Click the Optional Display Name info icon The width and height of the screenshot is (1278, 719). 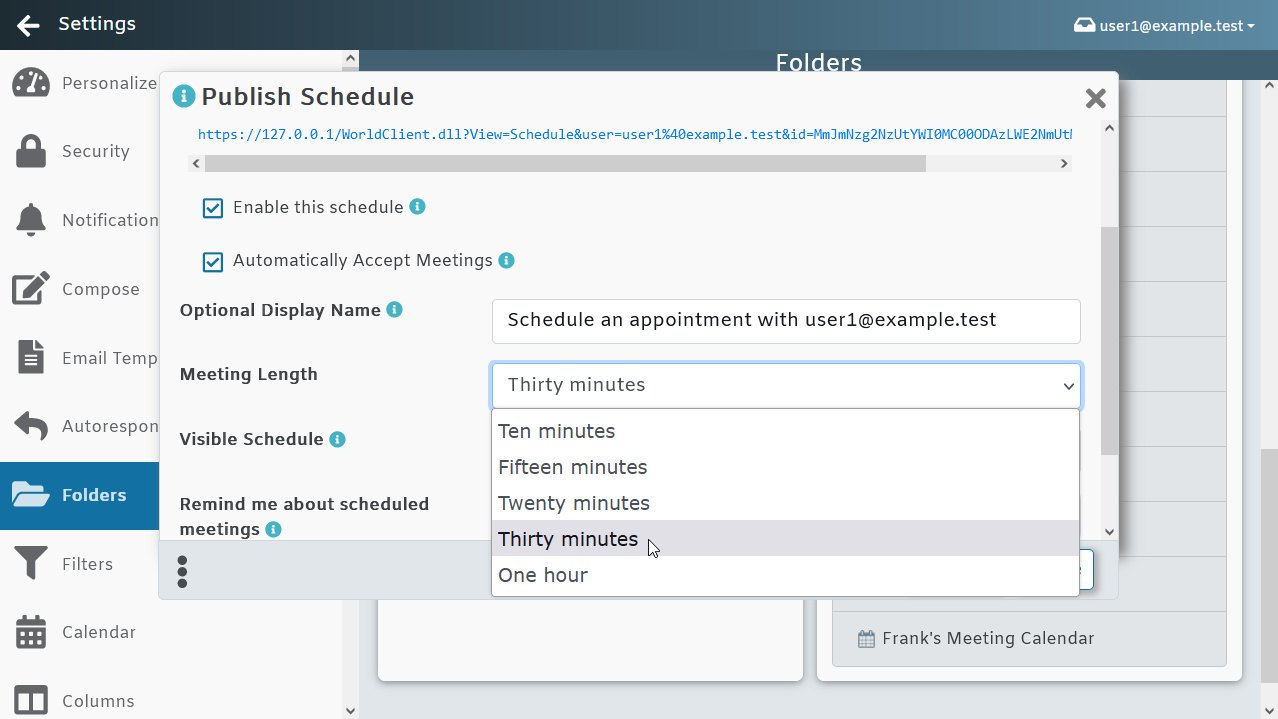394,309
